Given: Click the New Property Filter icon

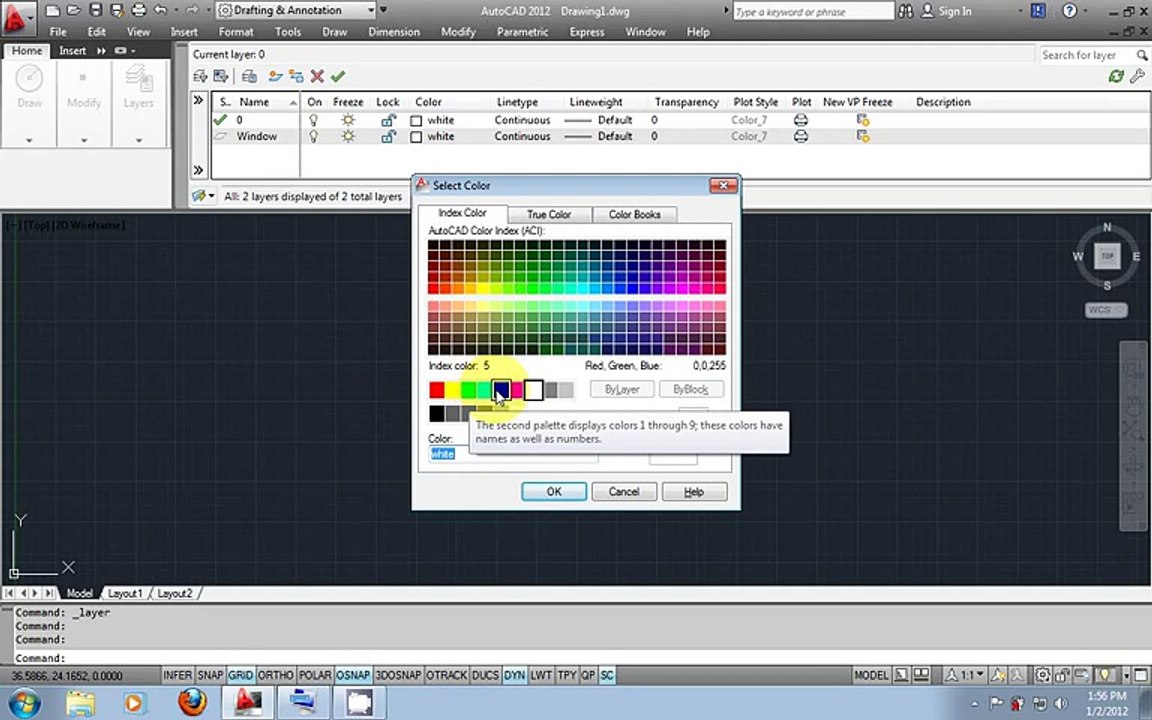Looking at the screenshot, I should 200,76.
